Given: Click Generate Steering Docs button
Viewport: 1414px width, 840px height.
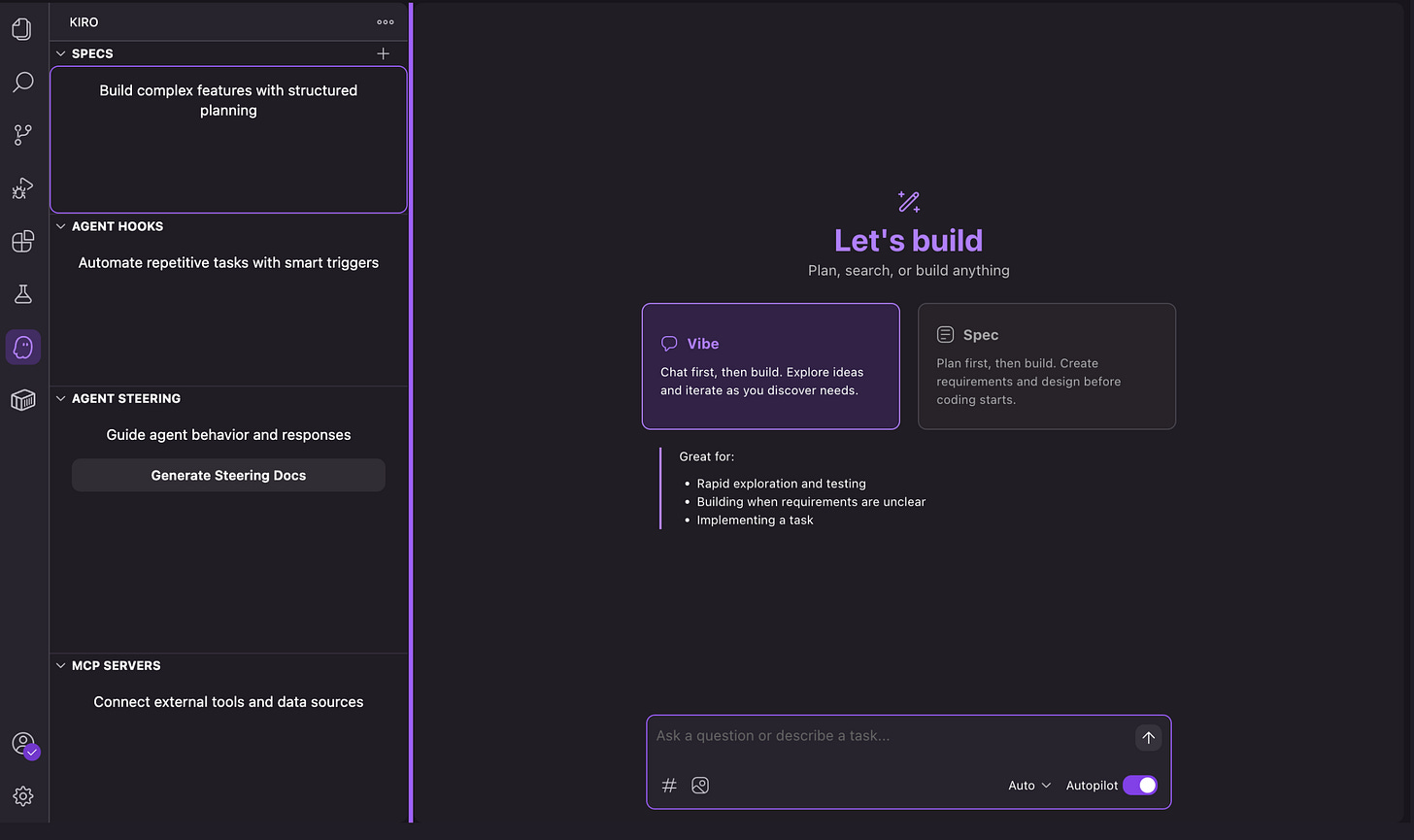Looking at the screenshot, I should (228, 475).
